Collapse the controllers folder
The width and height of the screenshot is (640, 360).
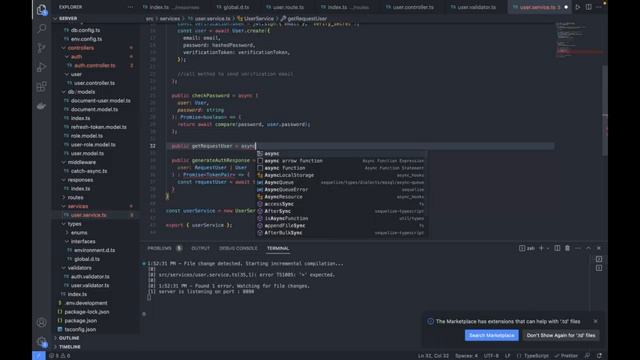point(80,48)
